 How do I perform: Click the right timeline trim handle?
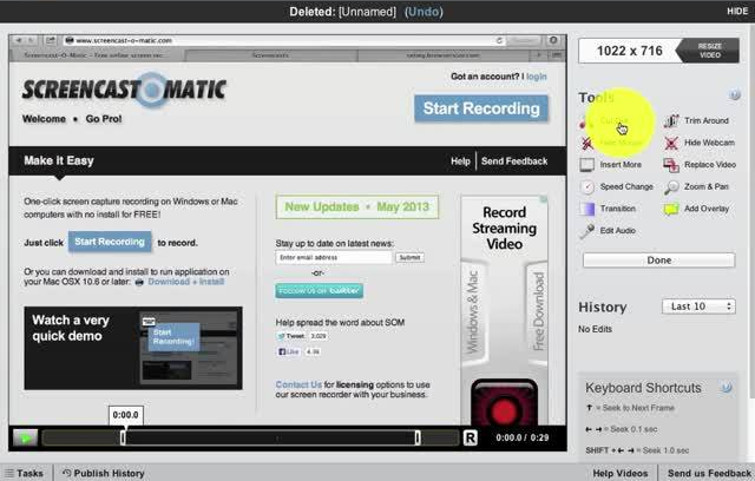pyautogui.click(x=417, y=438)
